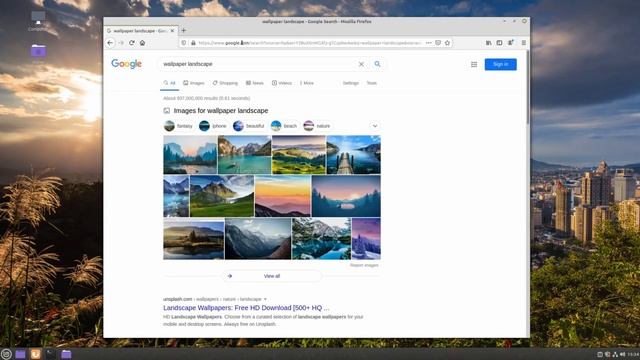
Task: Click the padlock site info icon
Action: [x=193, y=42]
